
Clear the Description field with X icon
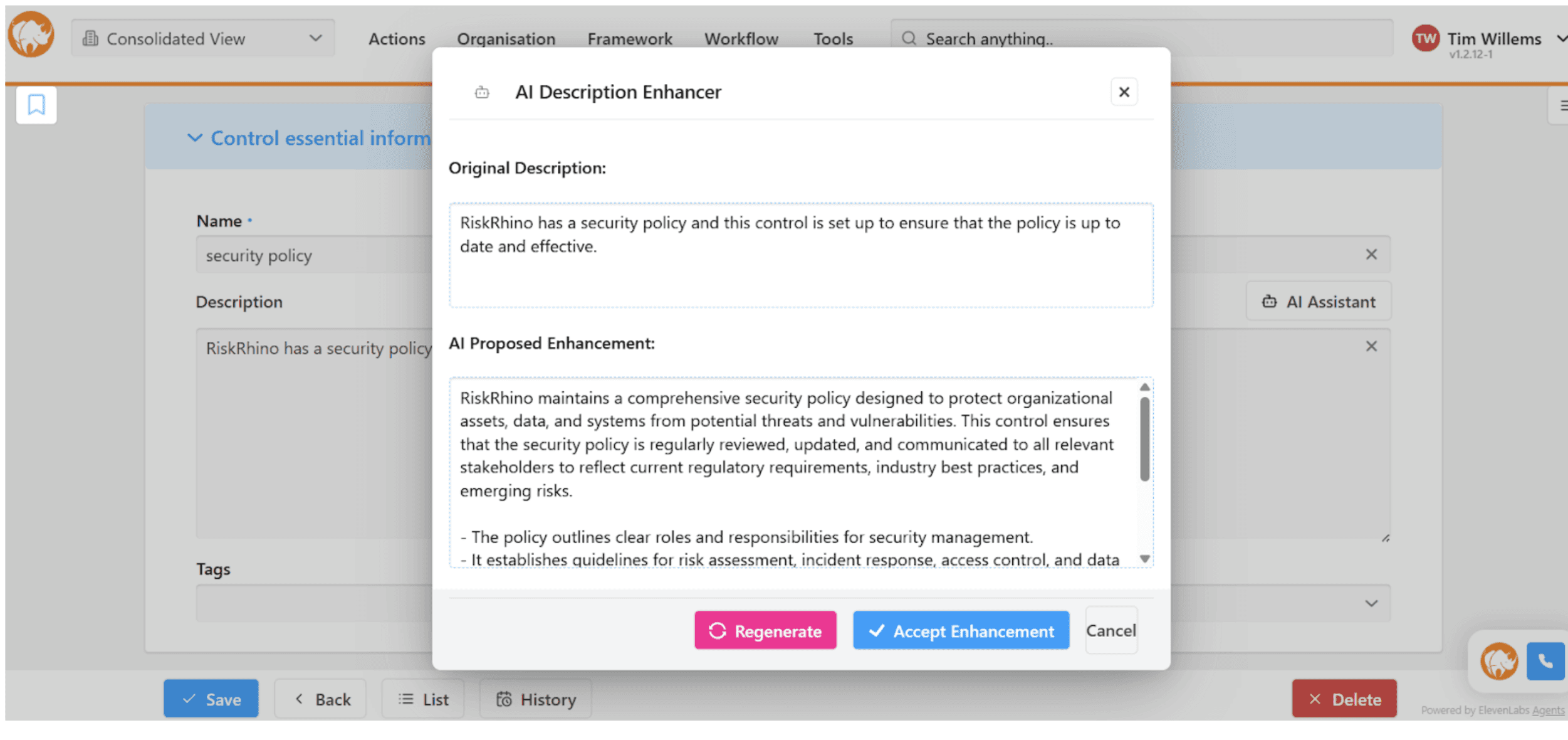(1371, 347)
